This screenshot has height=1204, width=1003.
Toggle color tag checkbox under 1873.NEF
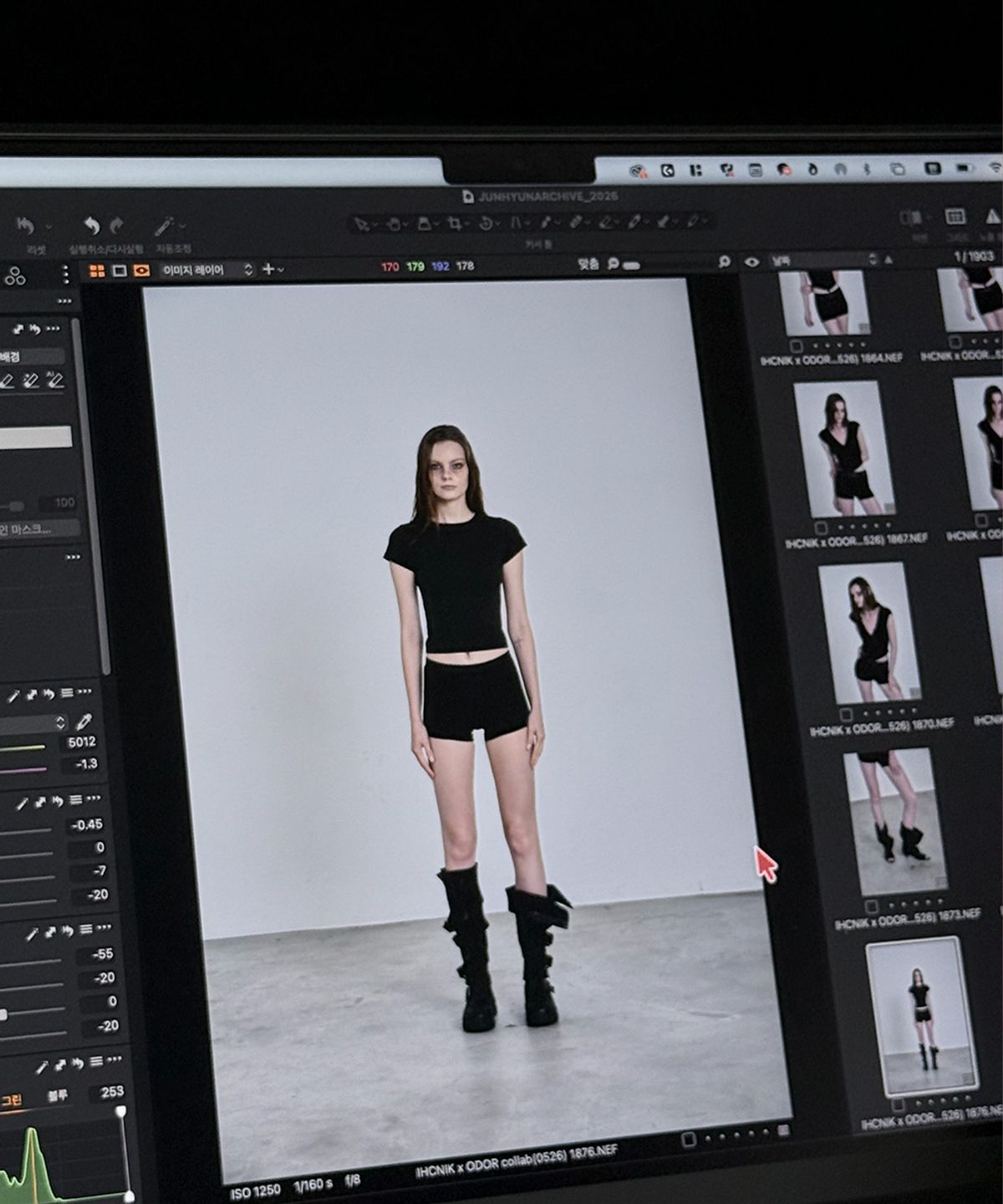[x=872, y=906]
